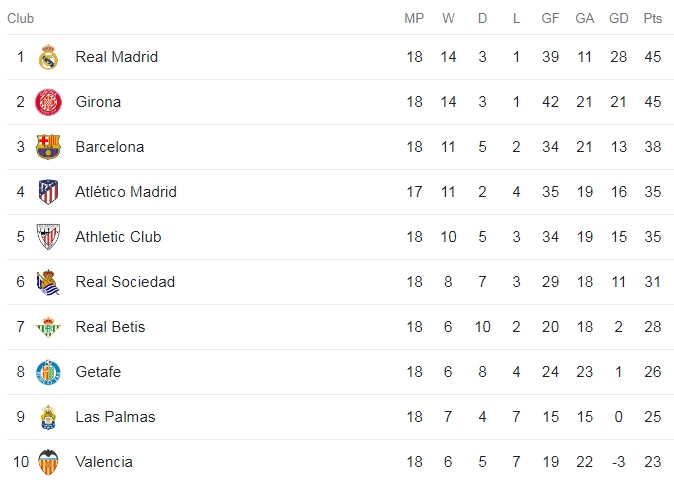Viewport: 674px width, 484px height.
Task: Click the MP column header
Action: (x=414, y=18)
